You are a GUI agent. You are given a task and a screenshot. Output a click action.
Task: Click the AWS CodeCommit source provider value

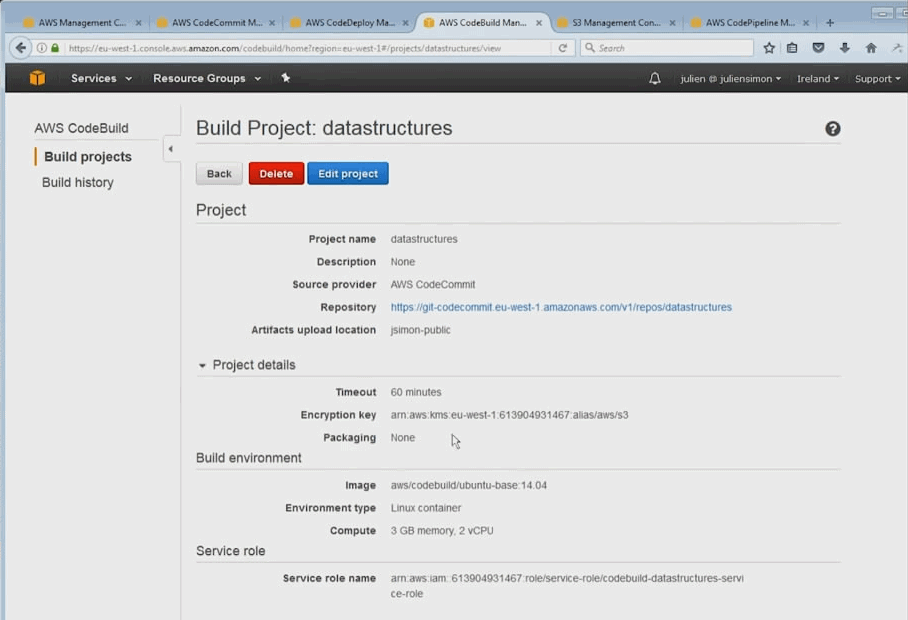433,284
